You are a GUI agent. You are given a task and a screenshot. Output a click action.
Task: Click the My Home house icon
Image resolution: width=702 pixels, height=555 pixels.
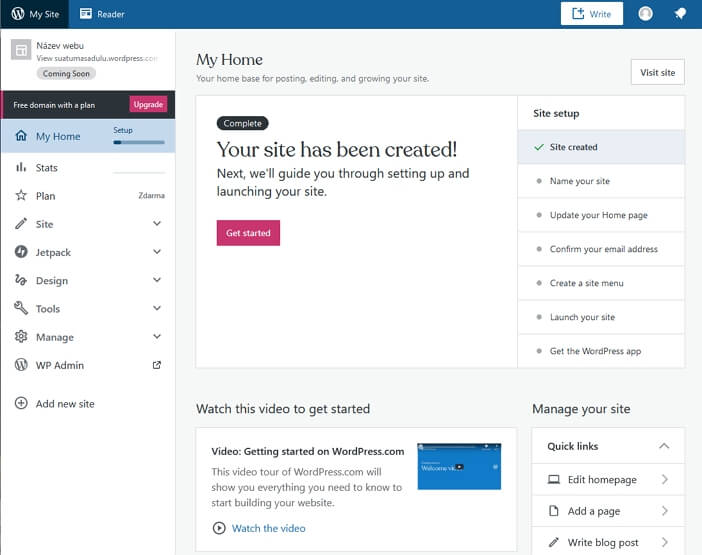21,136
